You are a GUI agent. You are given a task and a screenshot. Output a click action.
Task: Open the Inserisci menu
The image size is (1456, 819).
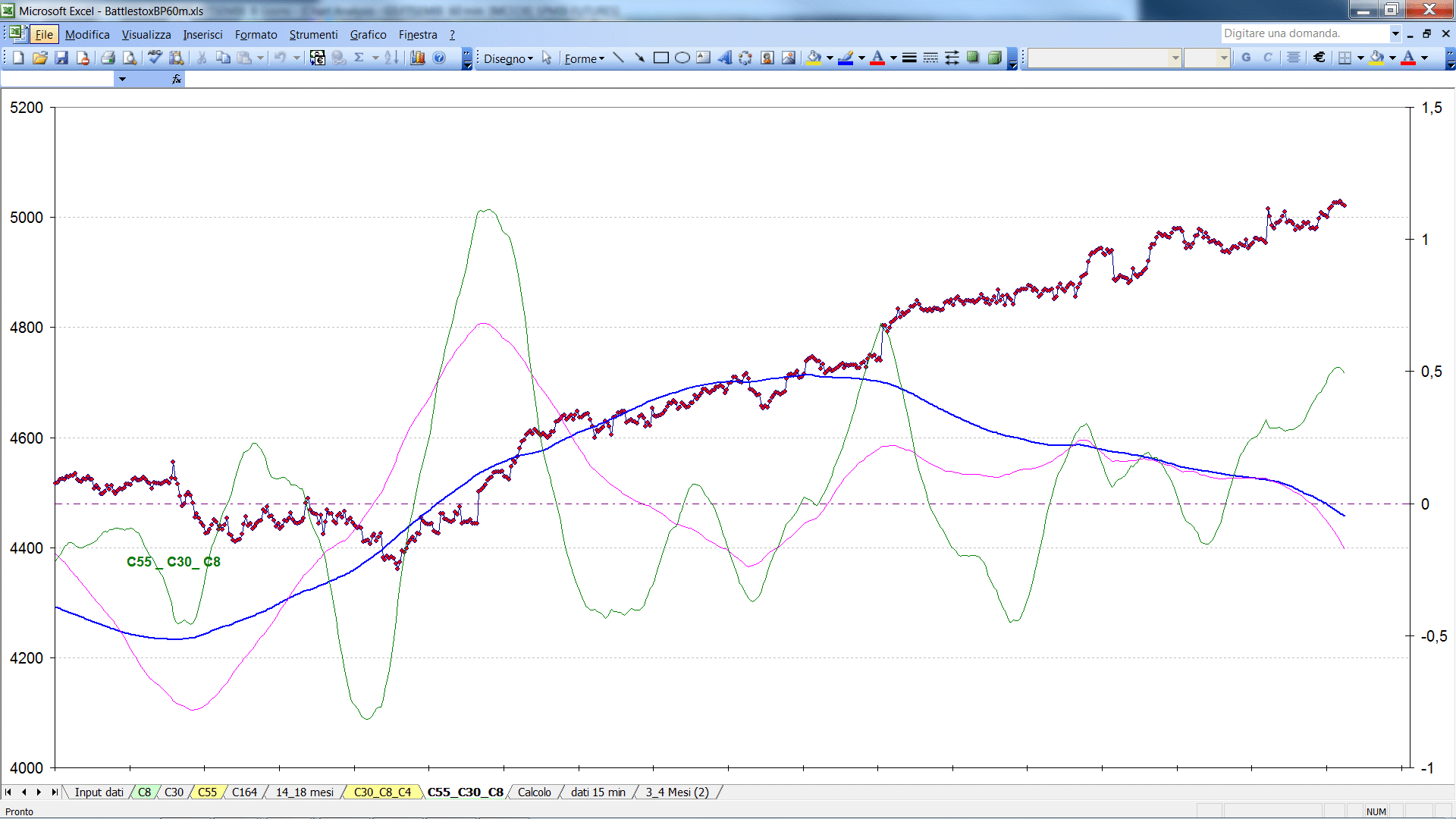[202, 34]
